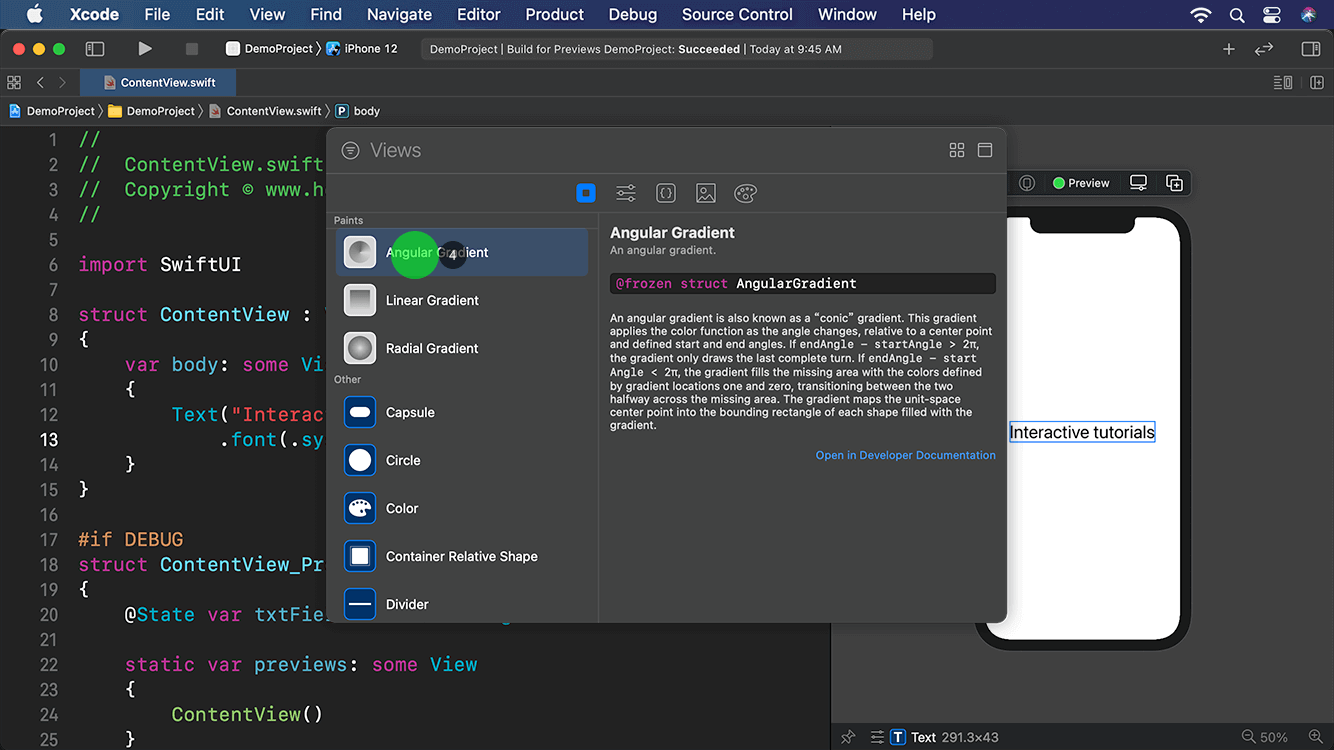Open the Editor menu
Viewport: 1334px width, 750px height.
point(479,14)
